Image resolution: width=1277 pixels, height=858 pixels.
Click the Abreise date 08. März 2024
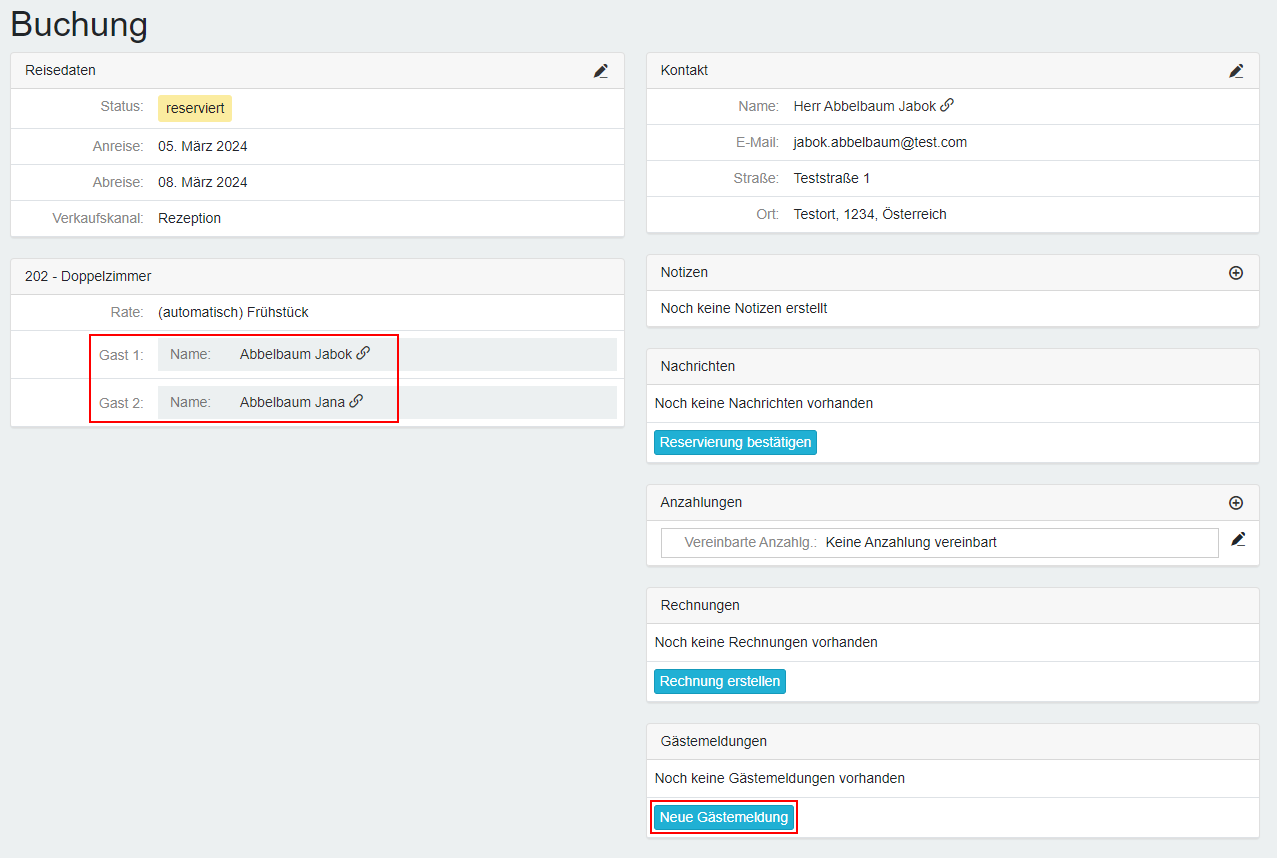(x=203, y=182)
